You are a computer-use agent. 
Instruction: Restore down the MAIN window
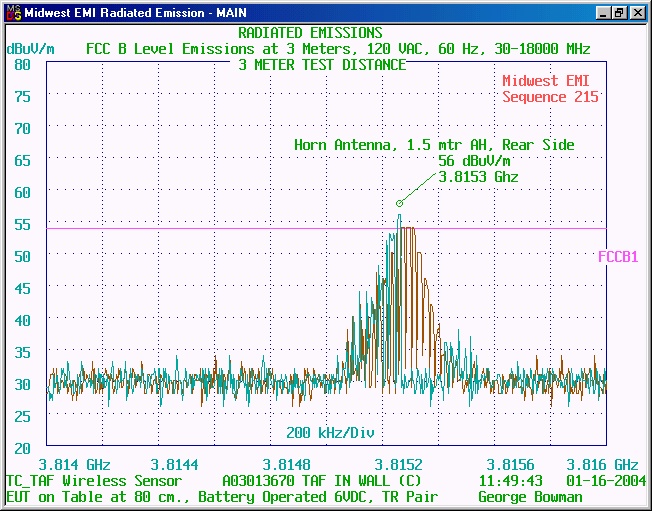[x=619, y=13]
